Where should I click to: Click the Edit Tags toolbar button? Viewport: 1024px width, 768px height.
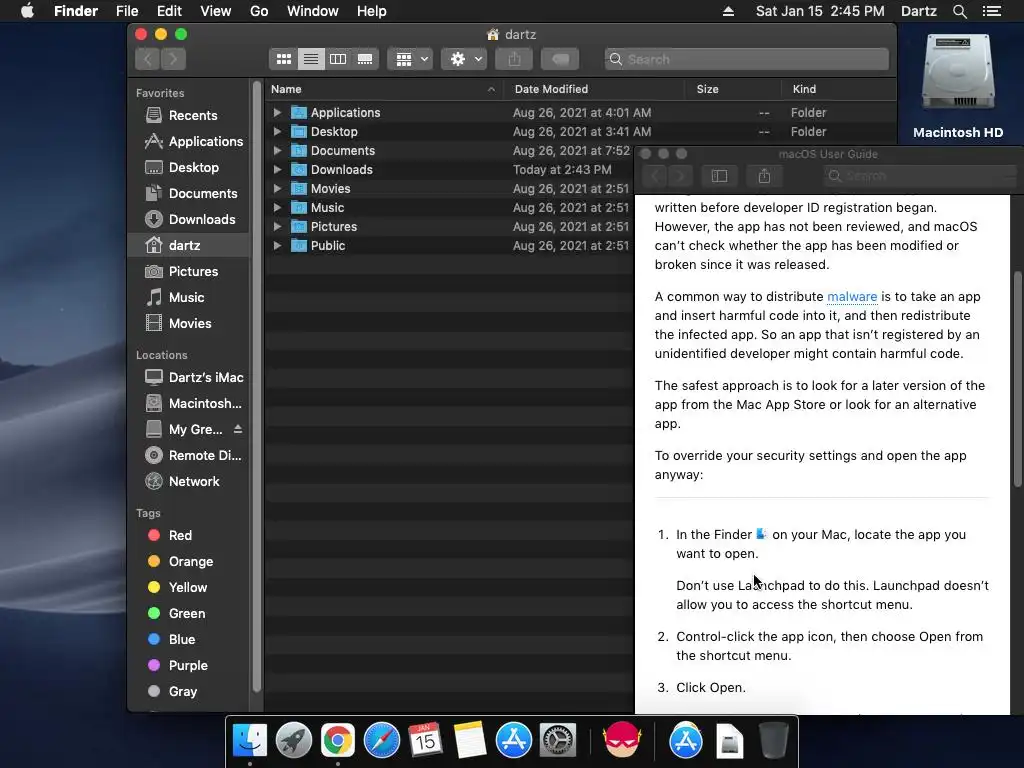pyautogui.click(x=560, y=59)
